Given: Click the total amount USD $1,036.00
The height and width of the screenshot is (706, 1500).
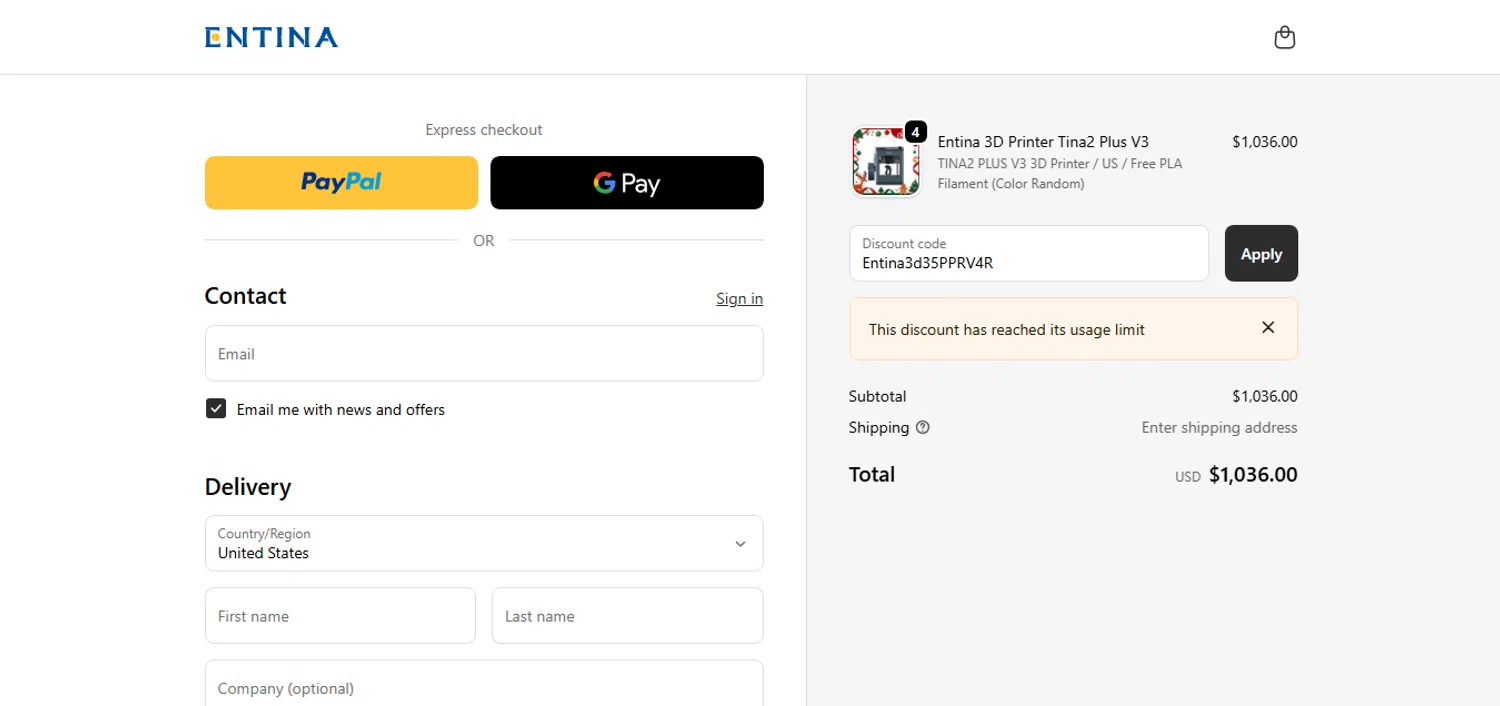Looking at the screenshot, I should [x=1236, y=475].
